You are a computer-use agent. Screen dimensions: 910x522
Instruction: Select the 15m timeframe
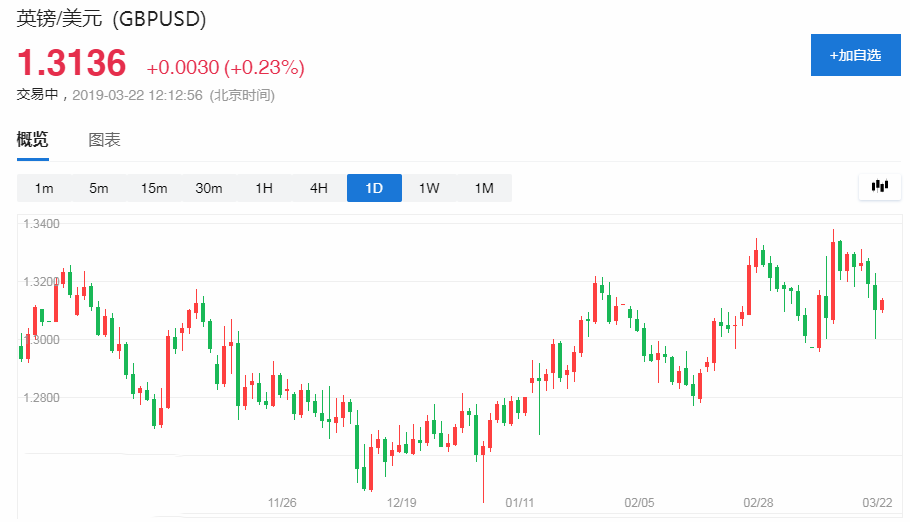click(154, 188)
